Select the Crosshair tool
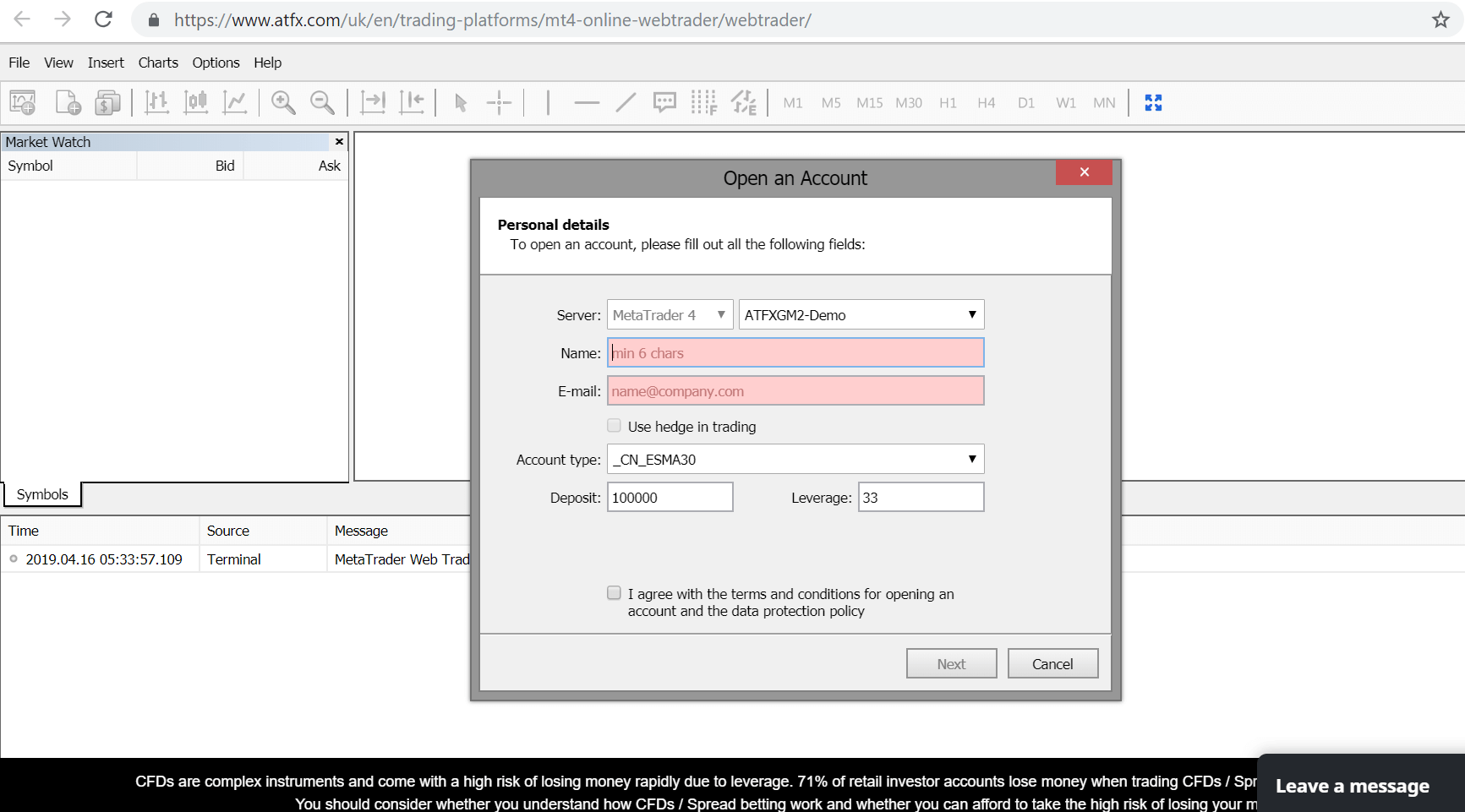The width and height of the screenshot is (1465, 812). (500, 103)
